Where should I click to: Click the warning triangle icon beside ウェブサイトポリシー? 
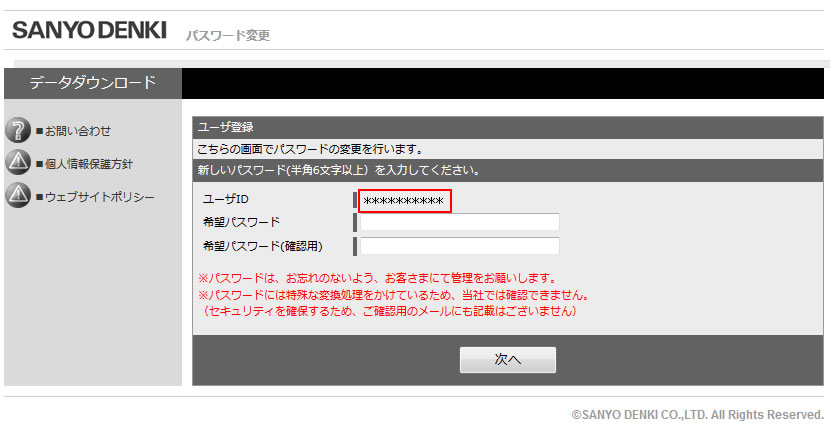point(18,196)
